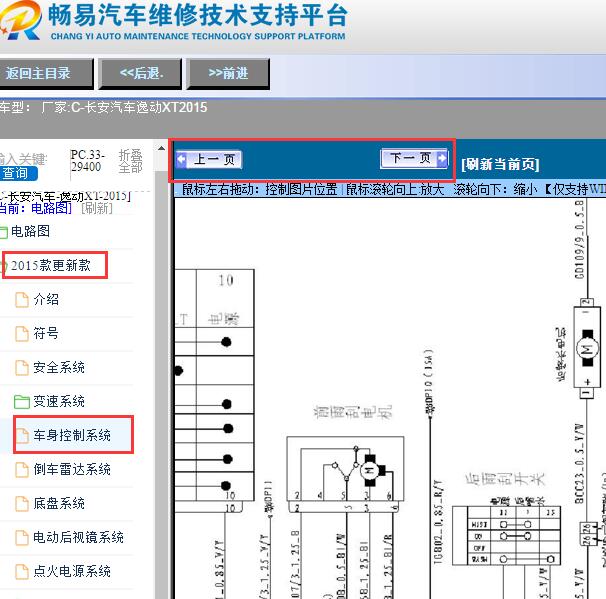Select the 当前: 电路图 link
Viewport: 606px width, 599px height.
tap(36, 208)
